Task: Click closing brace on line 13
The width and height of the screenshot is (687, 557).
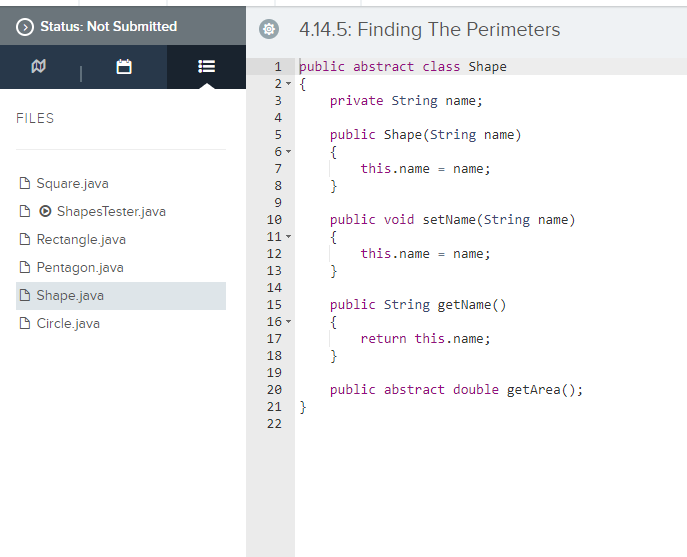Action: (333, 271)
